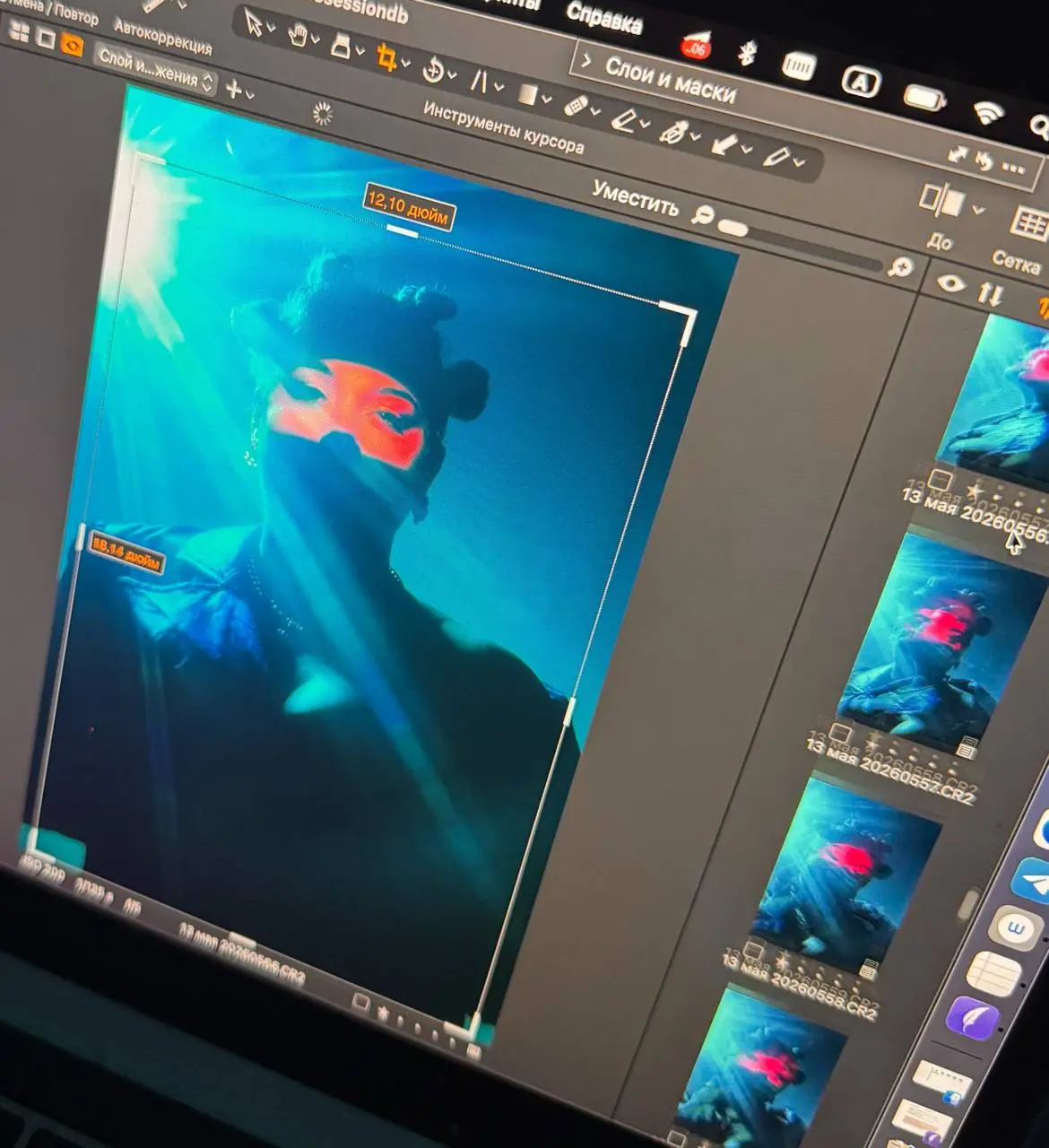Open the hand tool options chevron
The width and height of the screenshot is (1049, 1148).
tap(315, 40)
